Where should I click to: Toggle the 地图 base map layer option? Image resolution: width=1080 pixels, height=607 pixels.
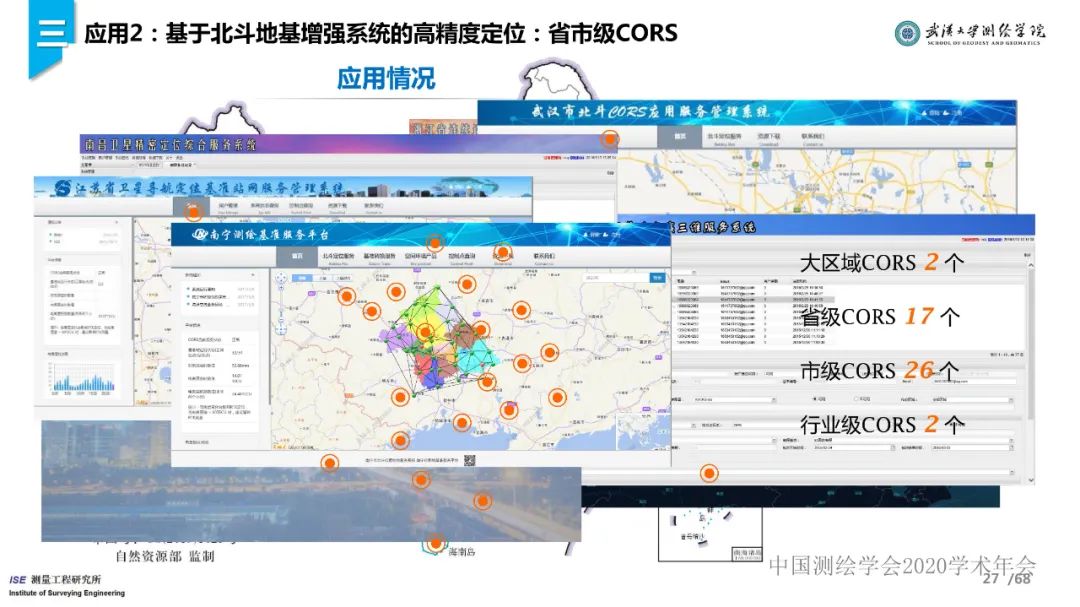point(304,278)
